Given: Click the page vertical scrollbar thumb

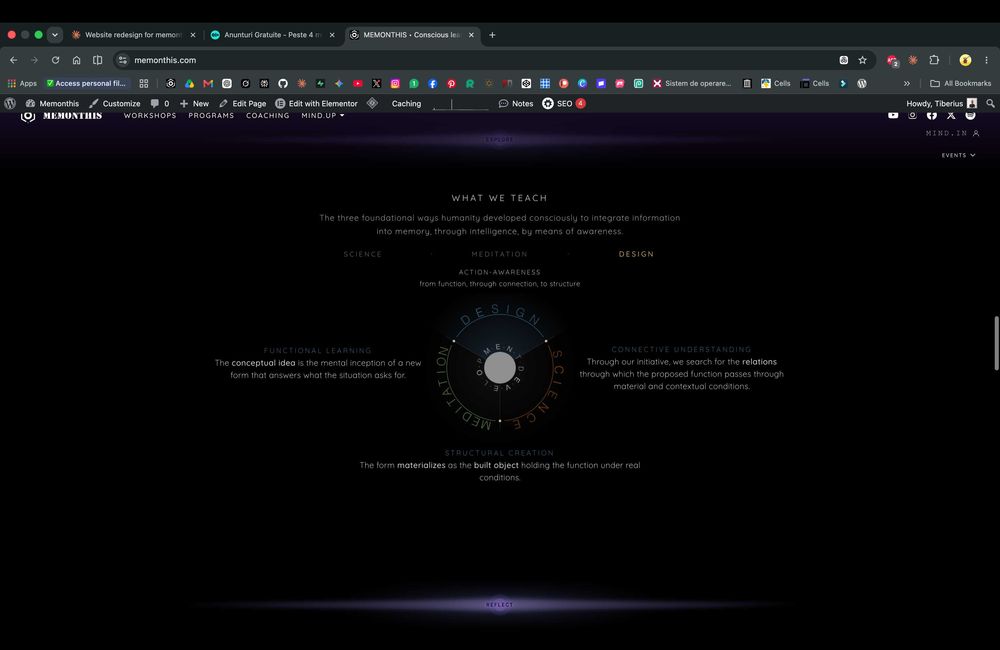Looking at the screenshot, I should point(996,343).
